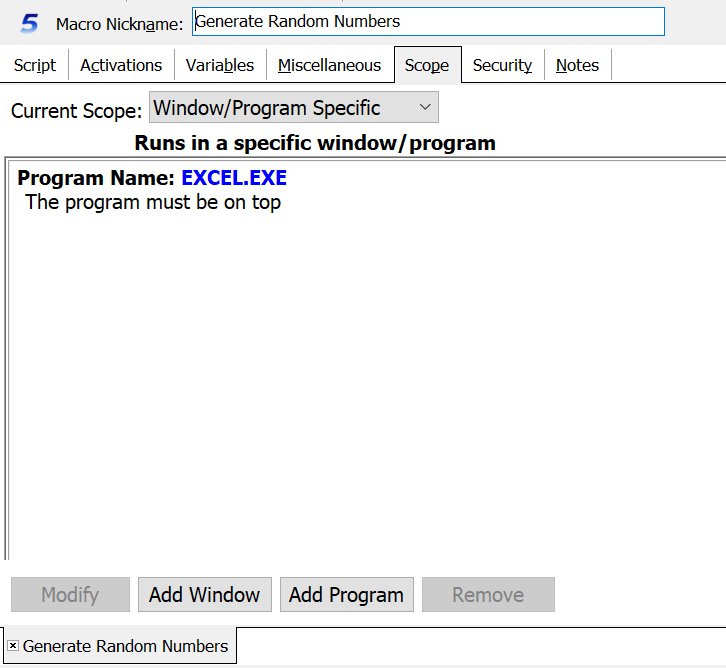726x668 pixels.
Task: Open the Activations tab
Action: (121, 65)
